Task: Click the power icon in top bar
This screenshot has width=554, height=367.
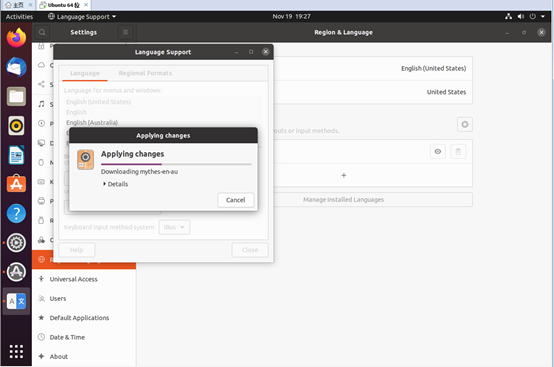Action: (x=532, y=16)
